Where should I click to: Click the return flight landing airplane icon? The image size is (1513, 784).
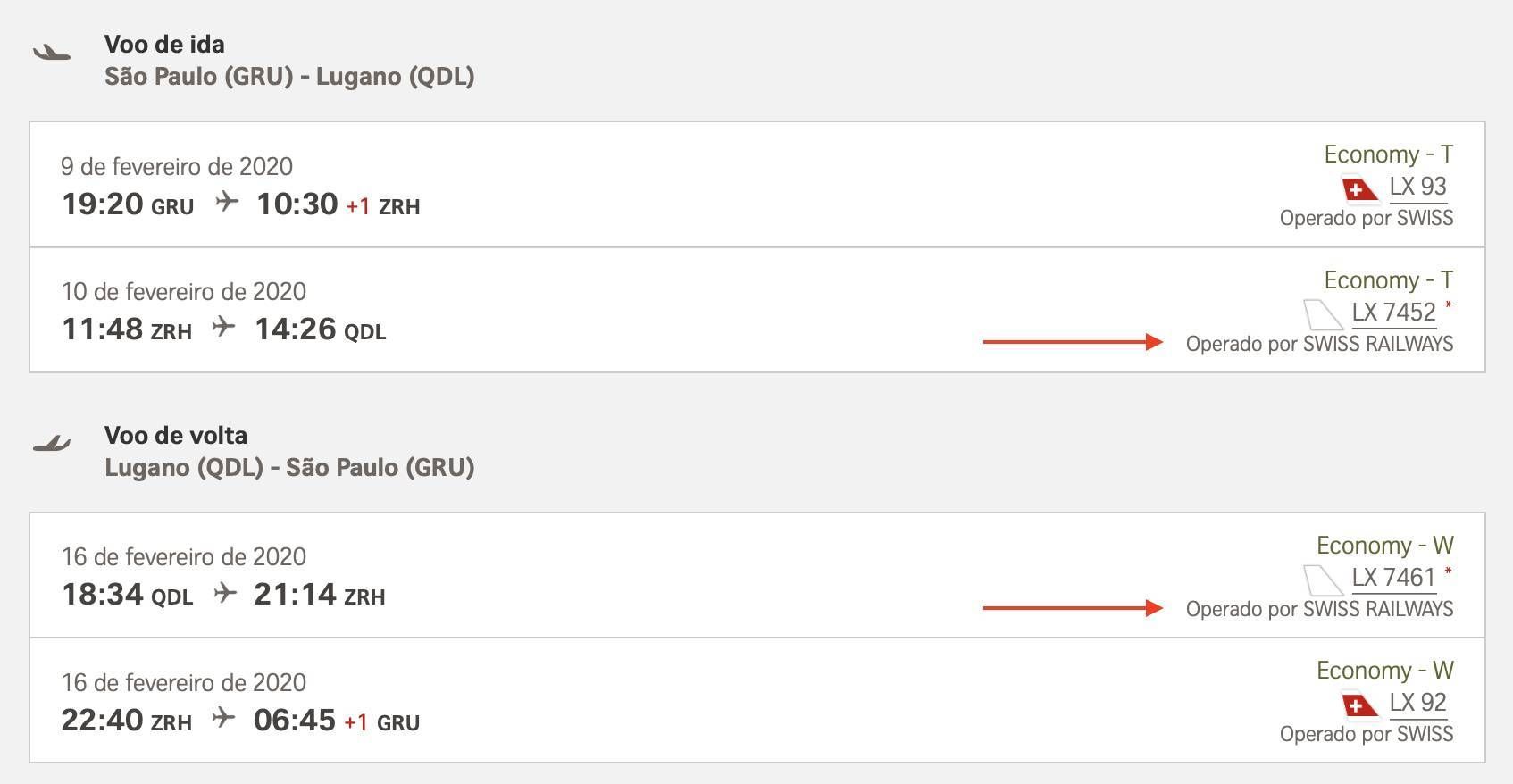point(52,444)
